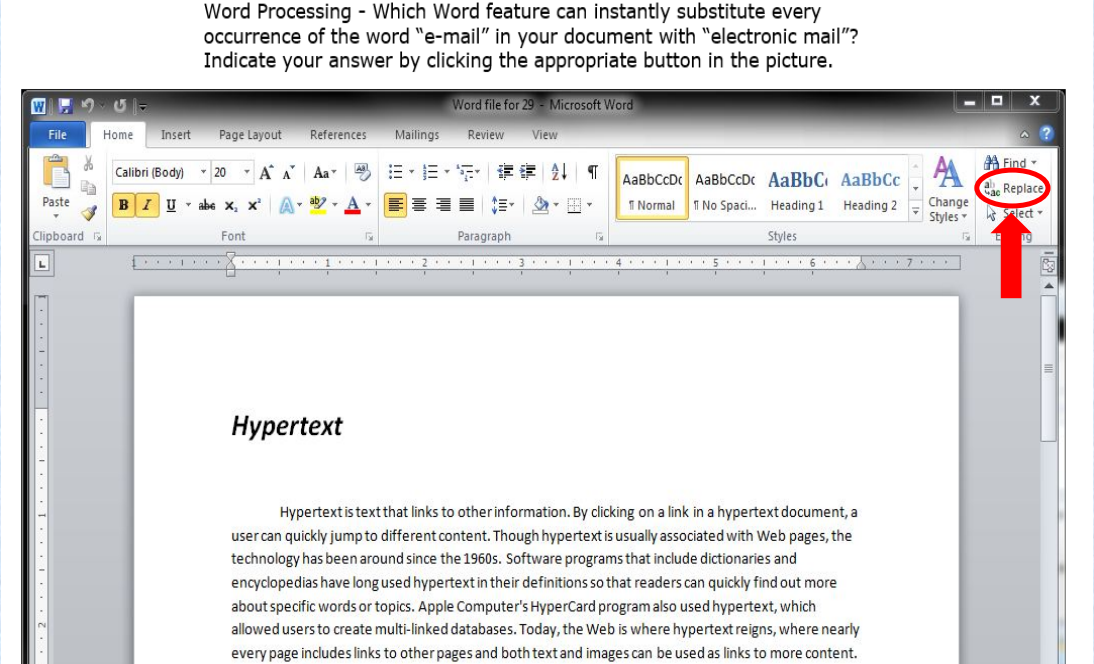Open the File tab
The height and width of the screenshot is (664, 1094).
tap(57, 135)
